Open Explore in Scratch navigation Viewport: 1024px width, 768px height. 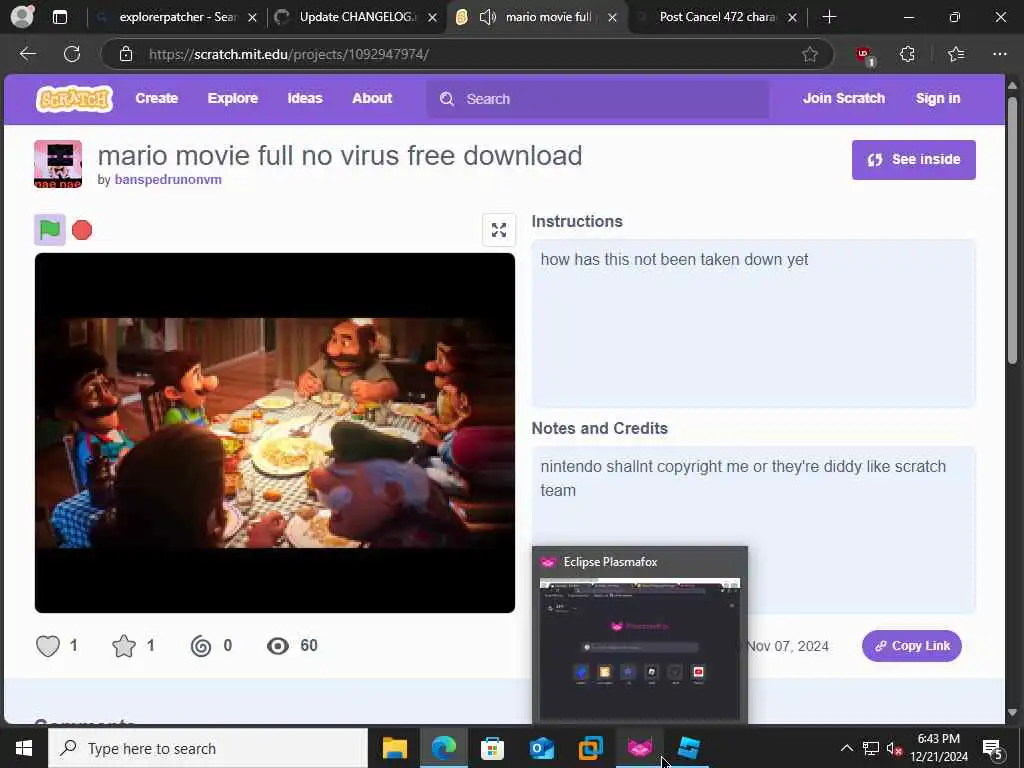[x=232, y=99]
